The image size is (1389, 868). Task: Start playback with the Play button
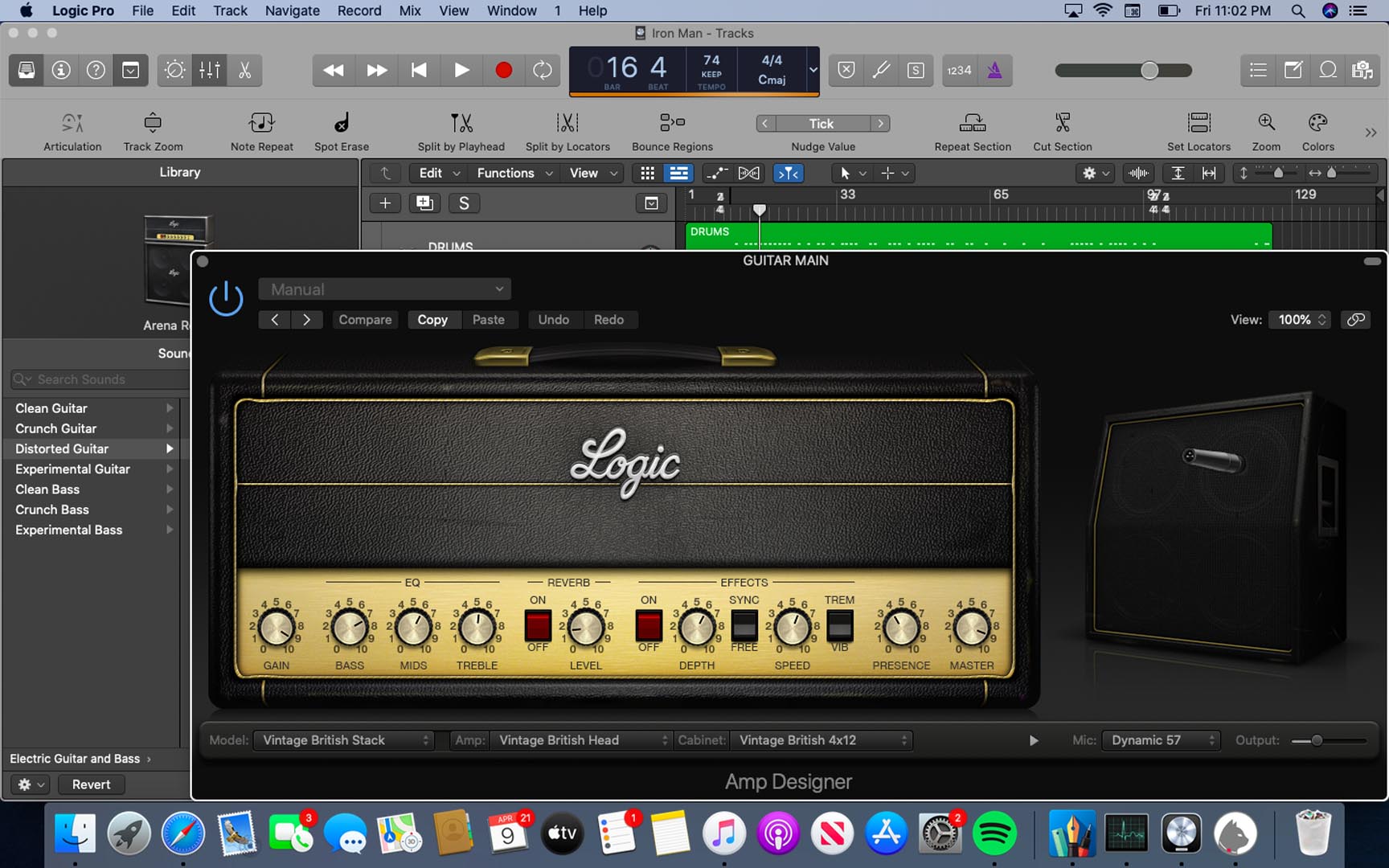click(x=461, y=70)
